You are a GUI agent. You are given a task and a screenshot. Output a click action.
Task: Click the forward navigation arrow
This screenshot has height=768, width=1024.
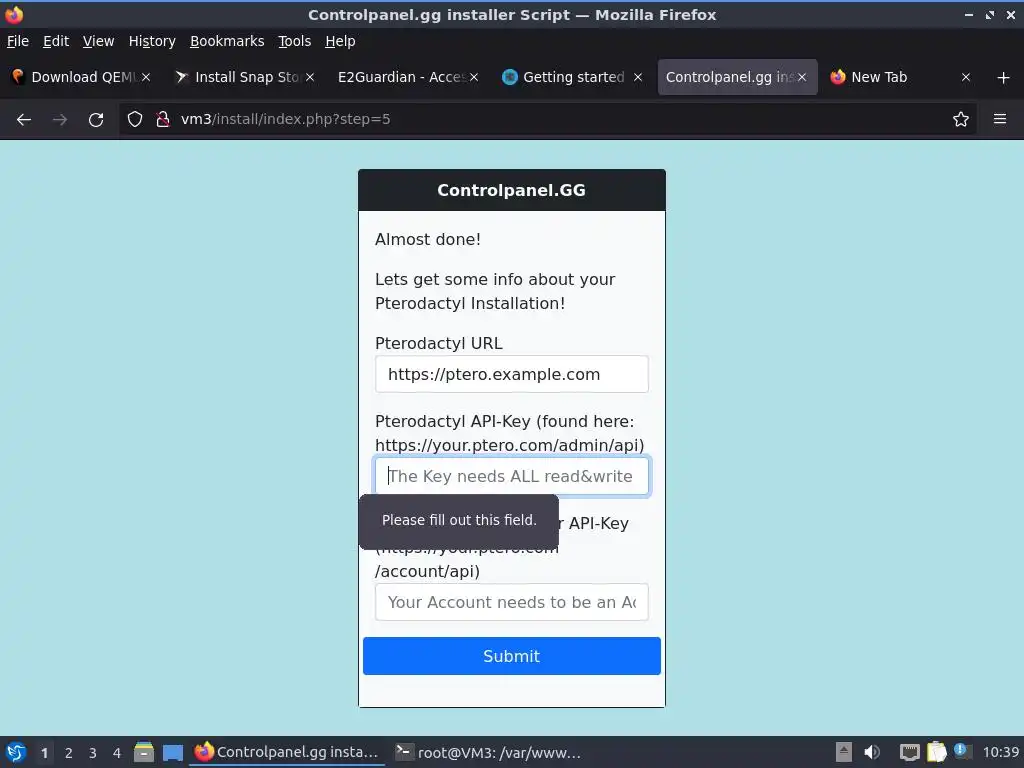(59, 120)
